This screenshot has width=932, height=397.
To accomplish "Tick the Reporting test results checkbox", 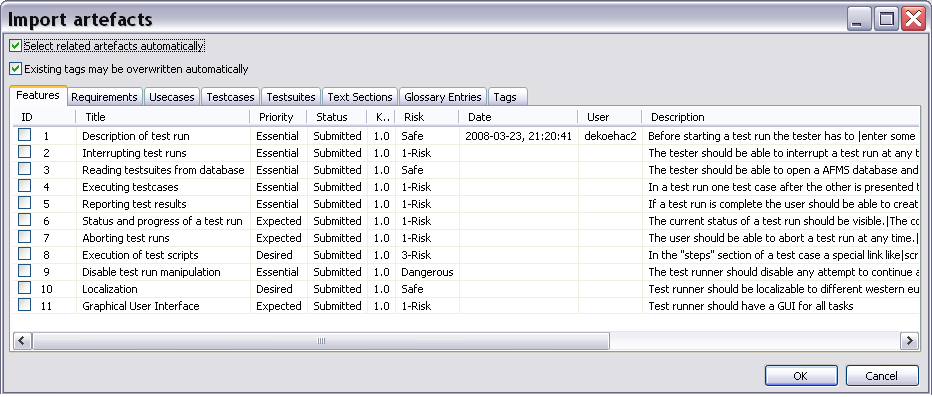I will pos(24,204).
